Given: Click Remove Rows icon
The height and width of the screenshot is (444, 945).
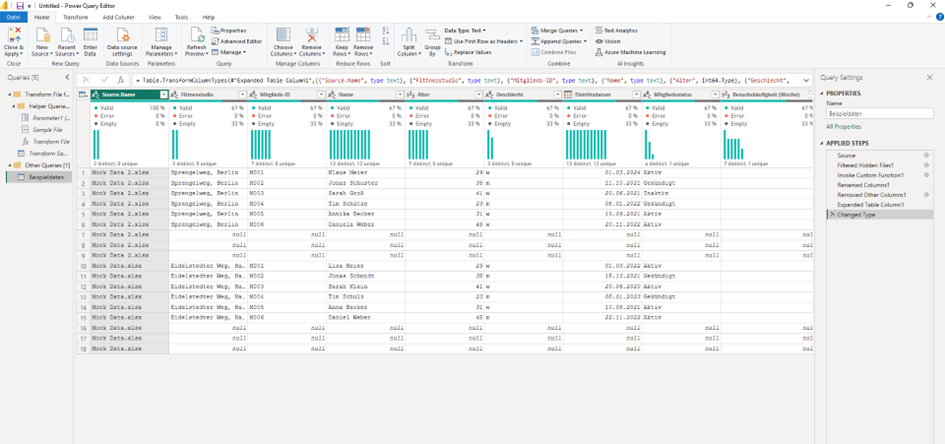Looking at the screenshot, I should [x=363, y=34].
